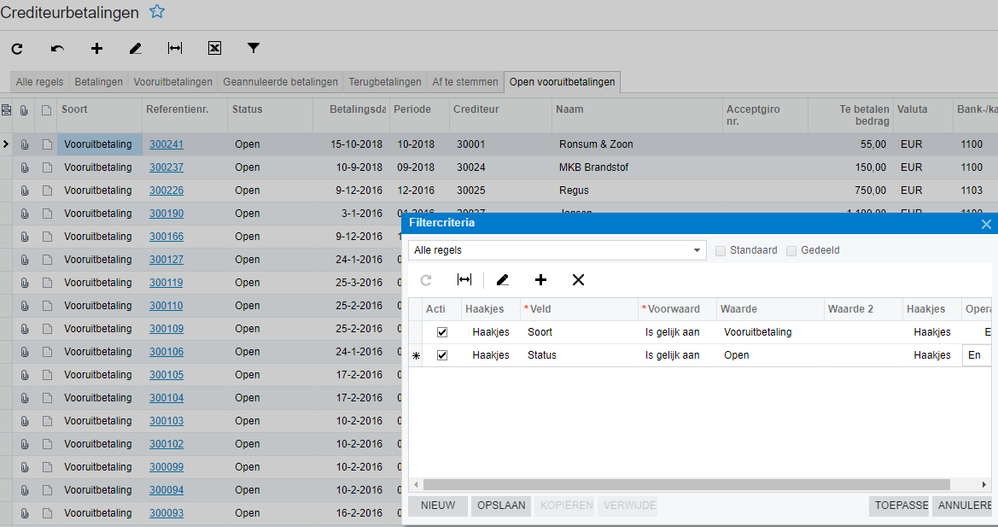This screenshot has width=998, height=527.
Task: Delete filter row with X icon
Action: (578, 280)
